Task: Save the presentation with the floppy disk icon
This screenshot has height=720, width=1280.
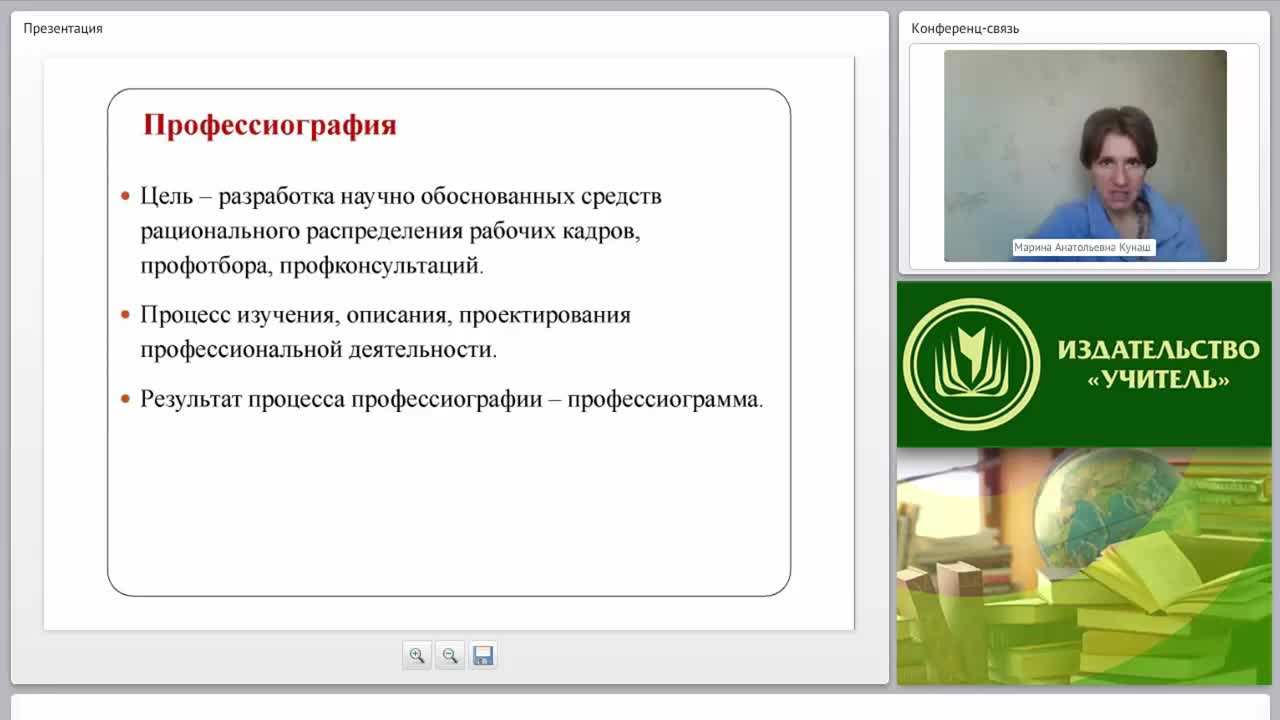Action: [483, 656]
